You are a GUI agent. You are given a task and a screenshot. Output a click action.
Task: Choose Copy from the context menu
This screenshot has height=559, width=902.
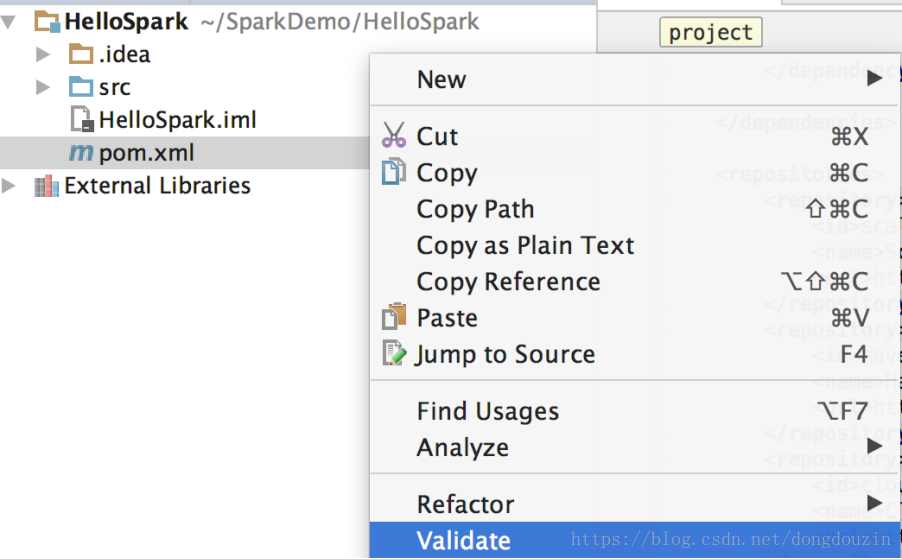pyautogui.click(x=634, y=173)
